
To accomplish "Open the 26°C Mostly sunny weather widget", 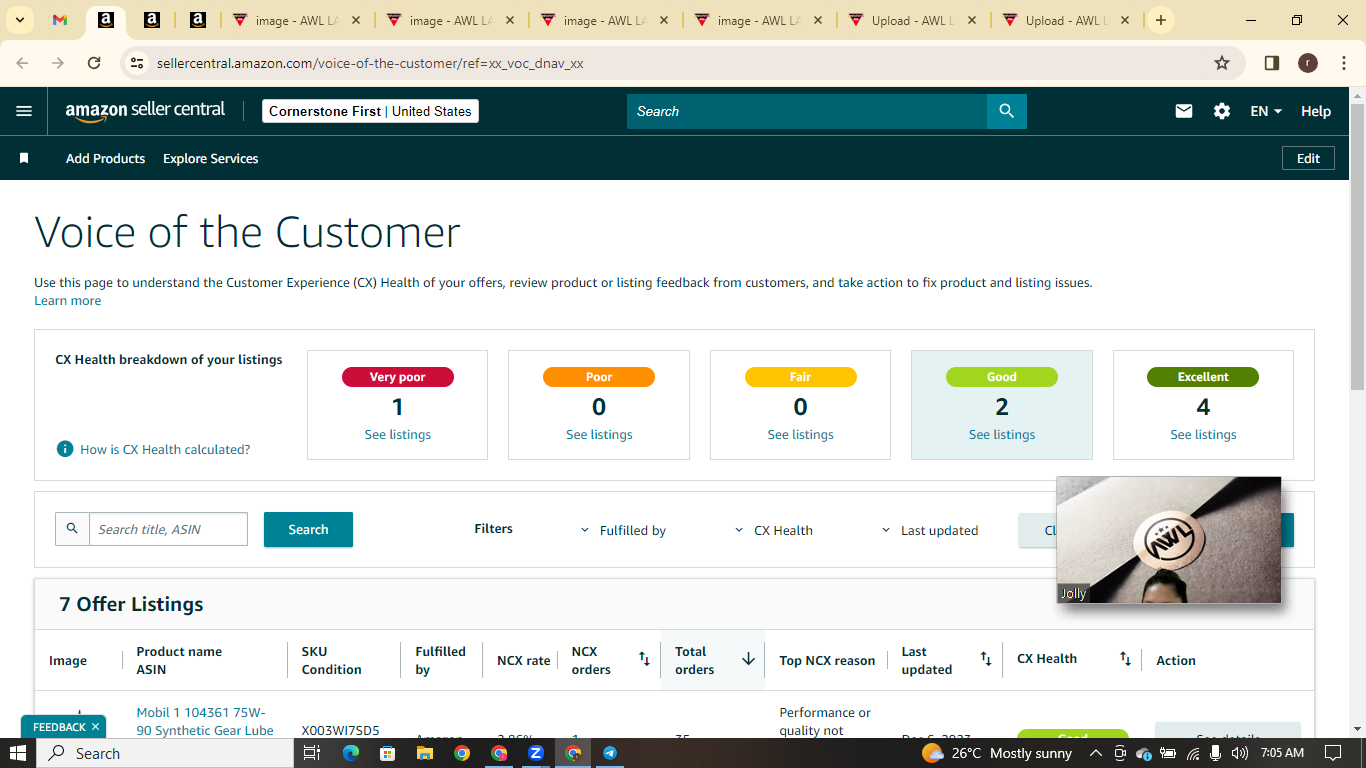I will click(997, 753).
